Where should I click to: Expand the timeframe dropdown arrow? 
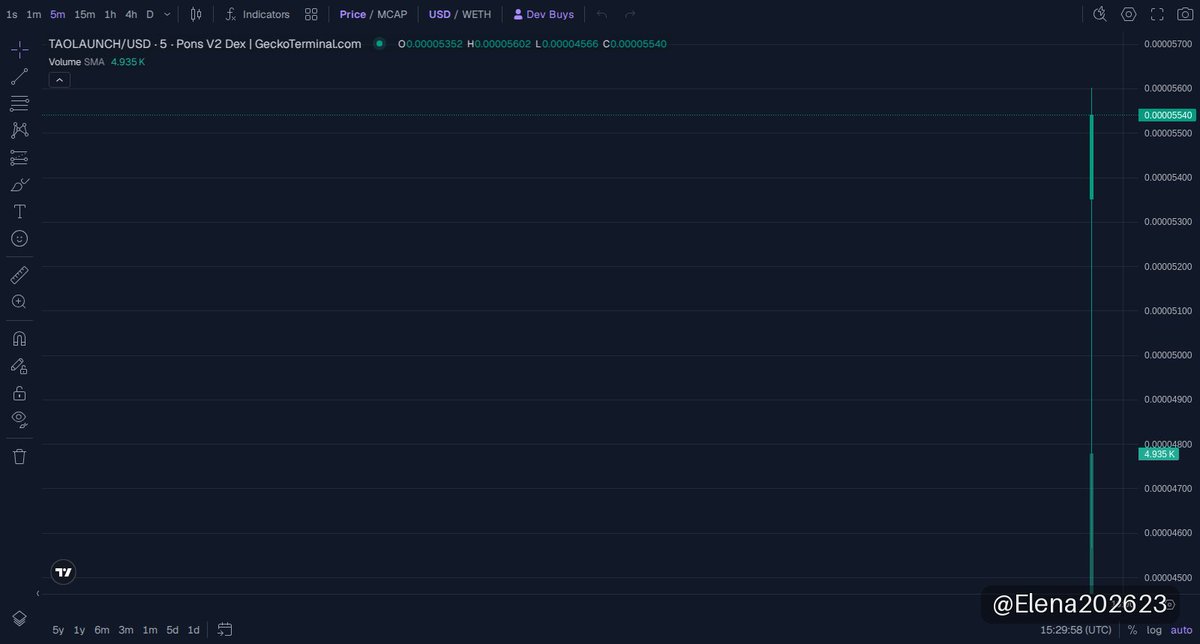click(167, 14)
